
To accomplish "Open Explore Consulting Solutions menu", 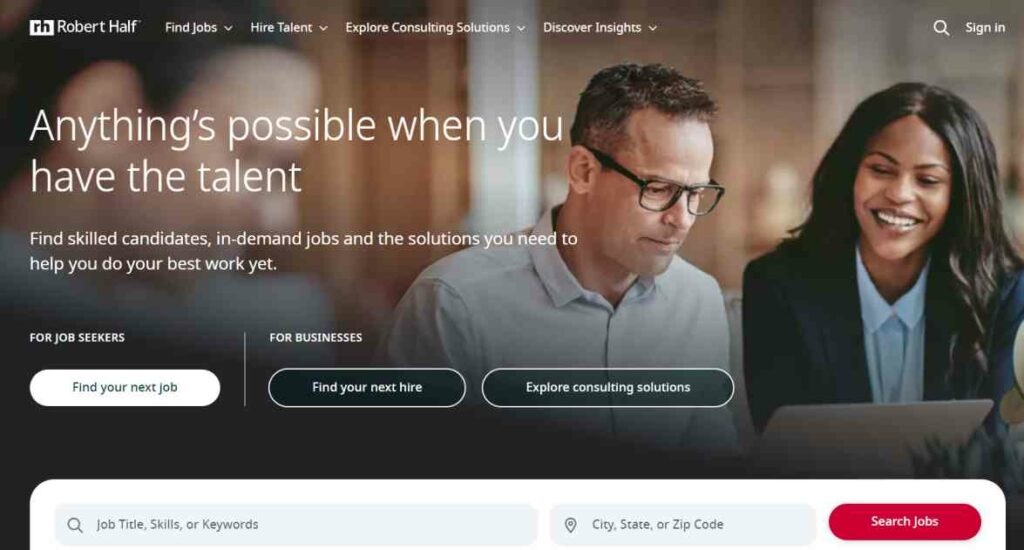I will 427,27.
